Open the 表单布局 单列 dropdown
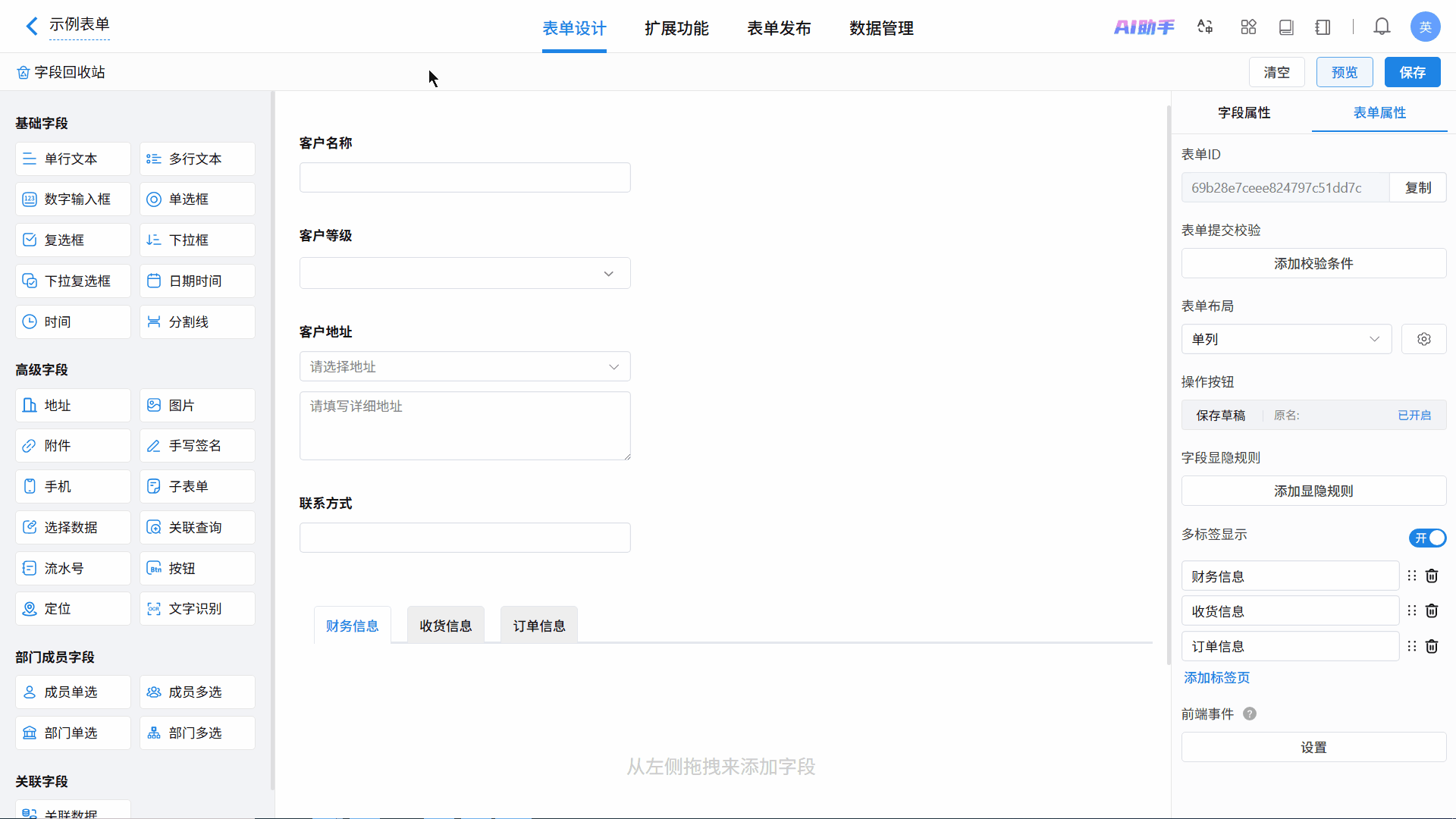Viewport: 1456px width, 819px height. point(1286,339)
